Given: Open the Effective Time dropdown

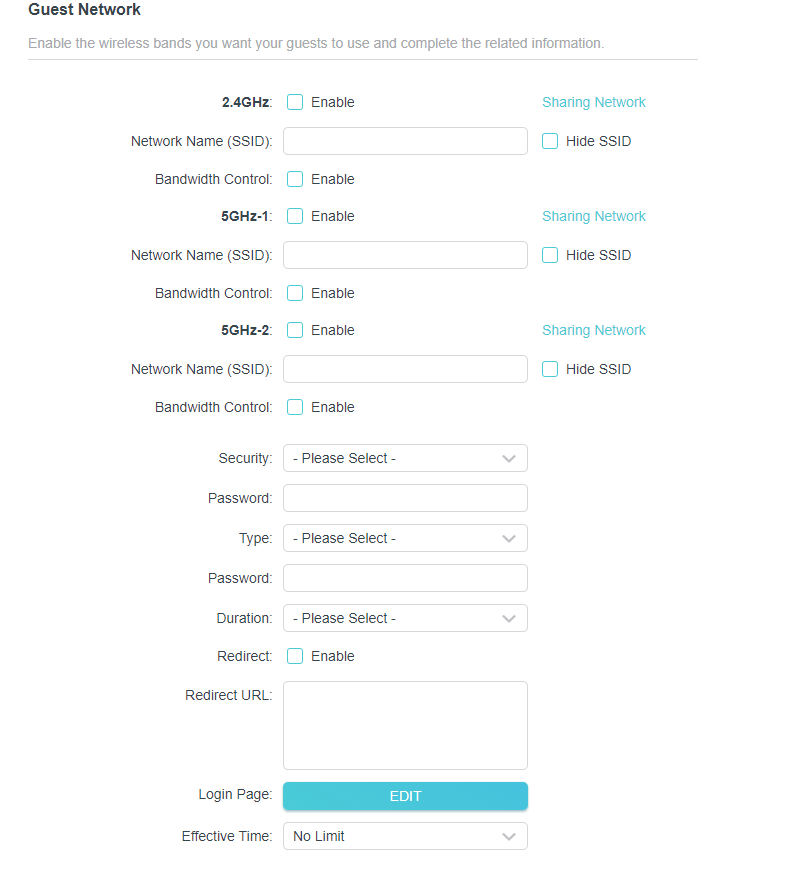Looking at the screenshot, I should point(405,836).
